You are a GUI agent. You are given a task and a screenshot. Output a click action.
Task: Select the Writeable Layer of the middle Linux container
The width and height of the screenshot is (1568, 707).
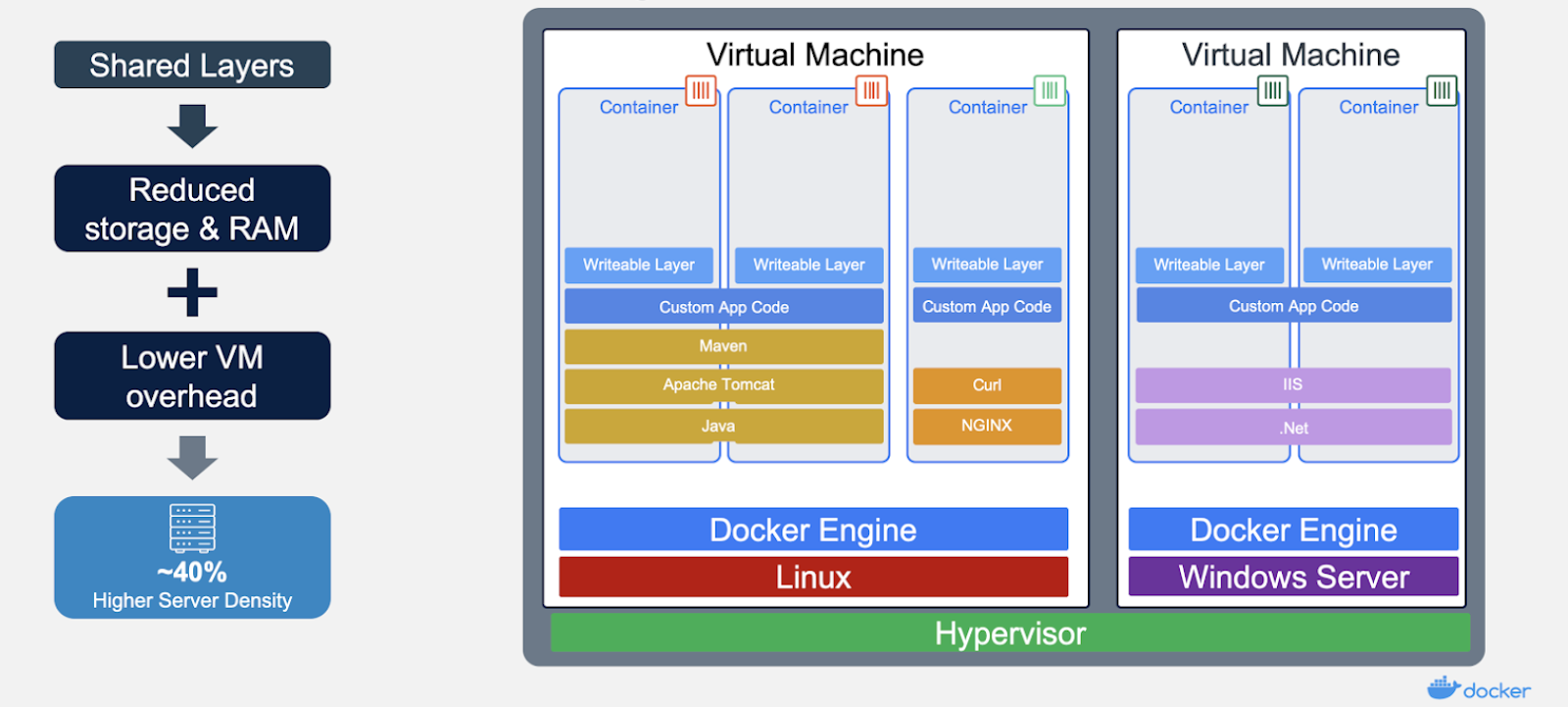pos(809,265)
